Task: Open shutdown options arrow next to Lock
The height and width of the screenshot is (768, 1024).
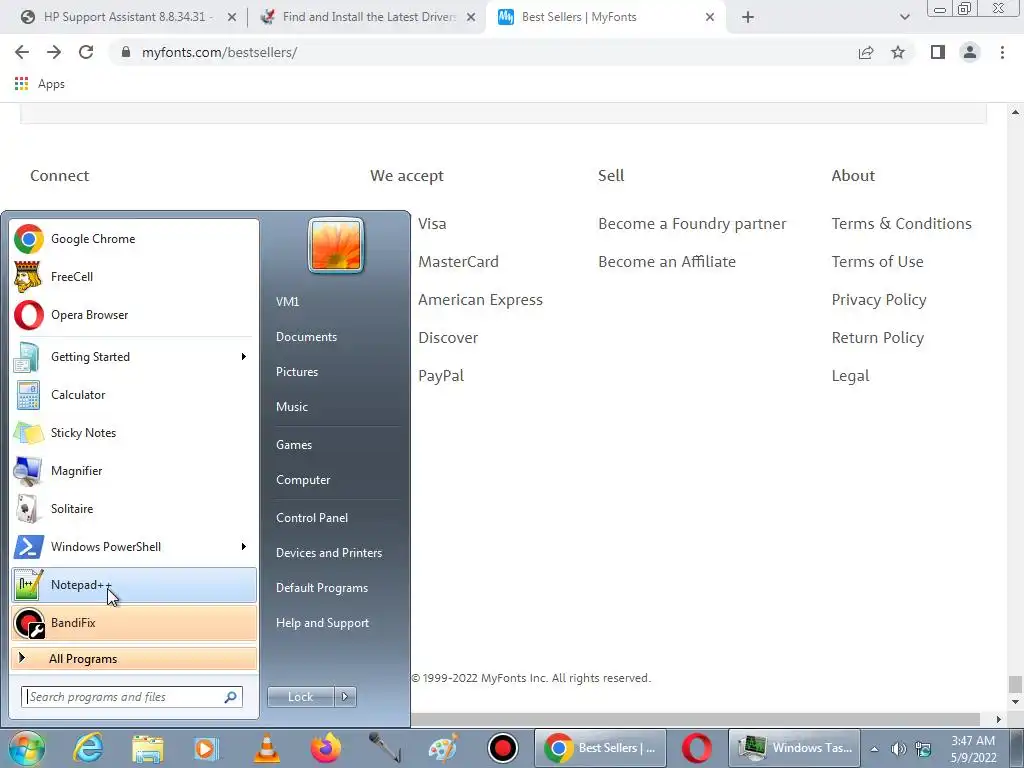Action: point(345,697)
